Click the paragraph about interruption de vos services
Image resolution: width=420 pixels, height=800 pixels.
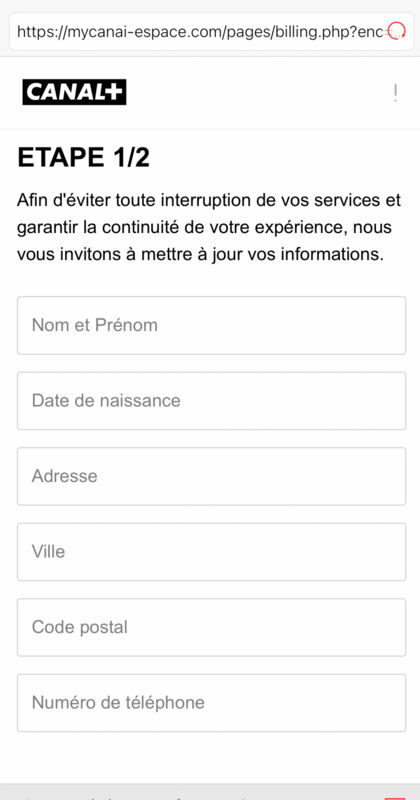(x=209, y=227)
